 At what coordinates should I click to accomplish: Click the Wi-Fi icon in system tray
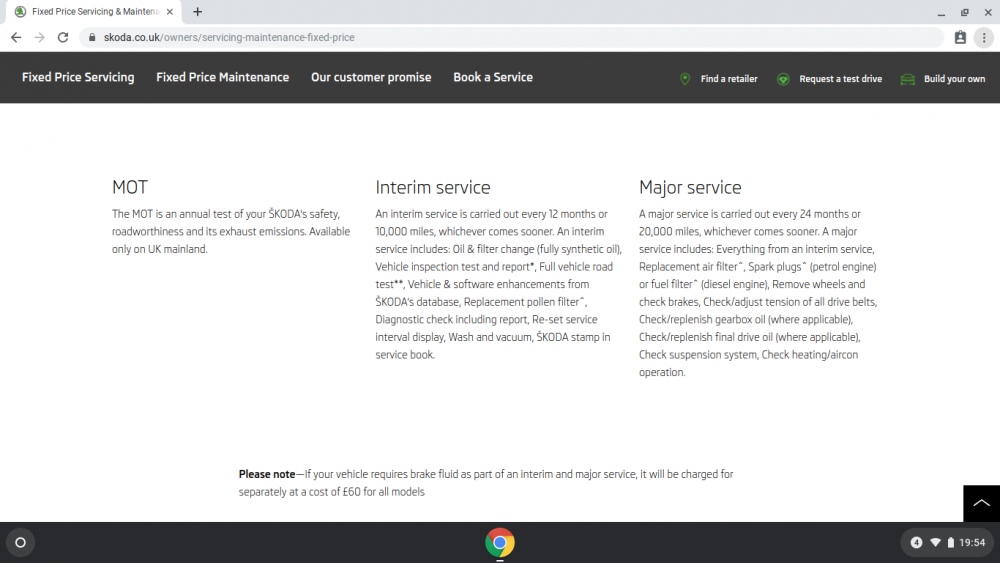pyautogui.click(x=935, y=543)
